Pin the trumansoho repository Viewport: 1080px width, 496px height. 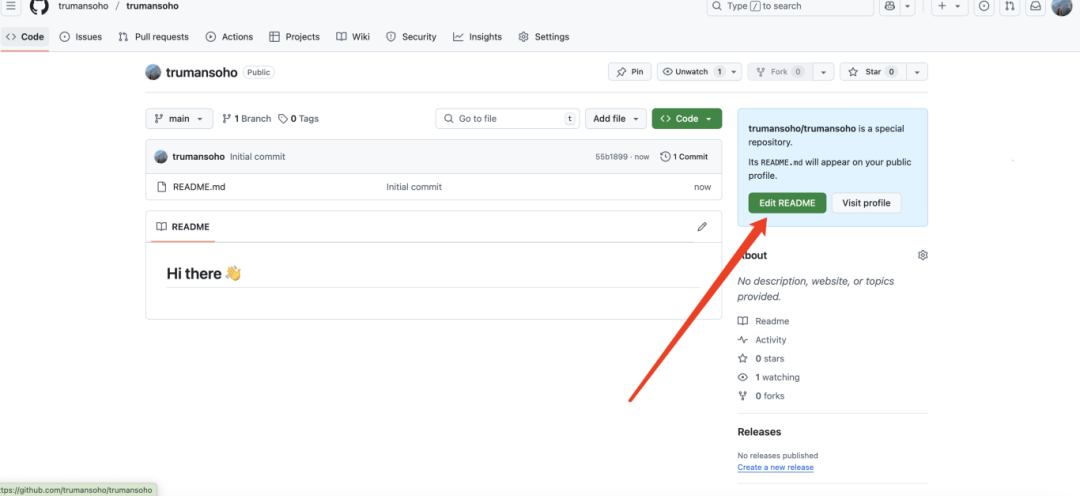click(629, 72)
